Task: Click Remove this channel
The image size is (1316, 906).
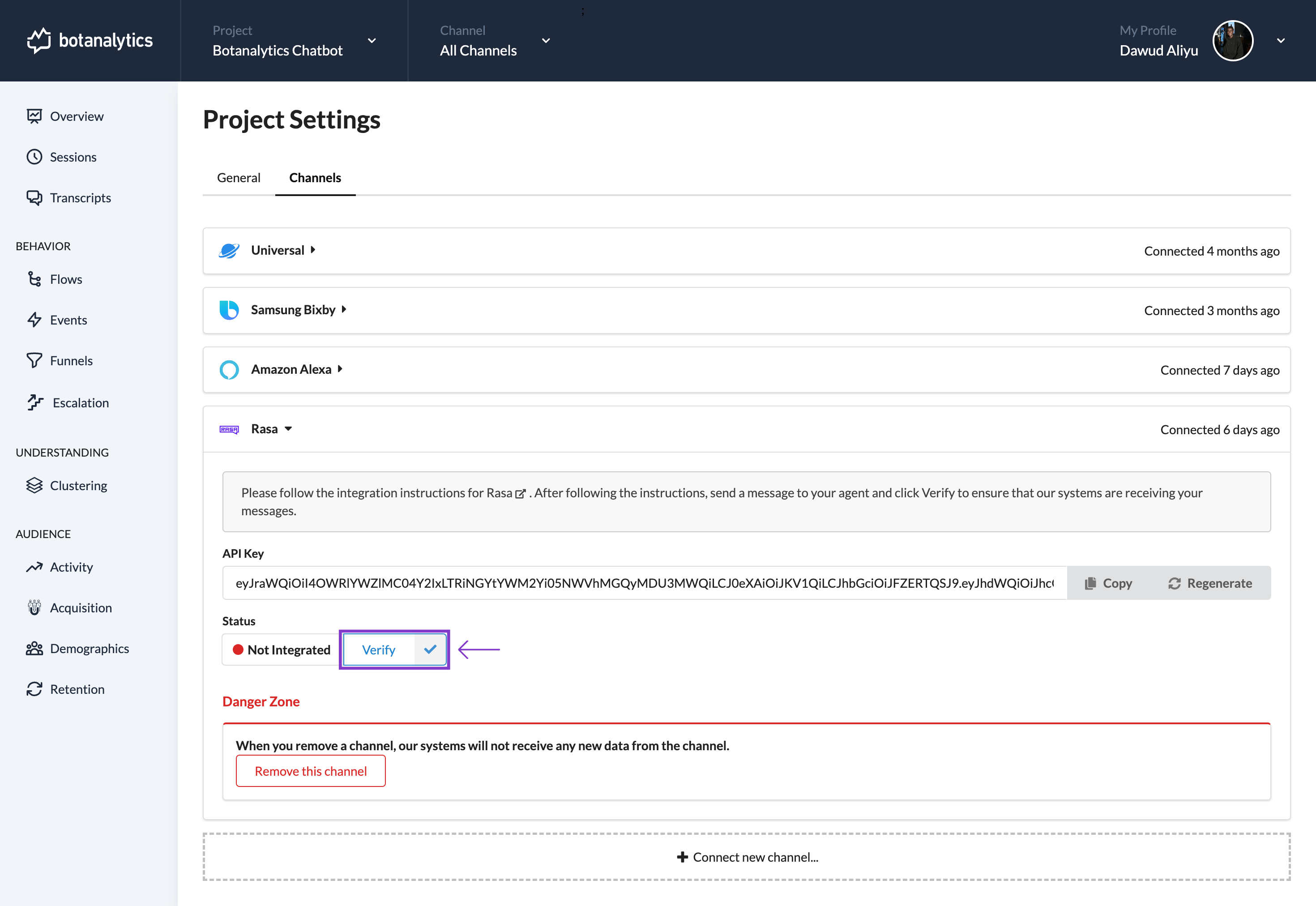Action: 310,771
